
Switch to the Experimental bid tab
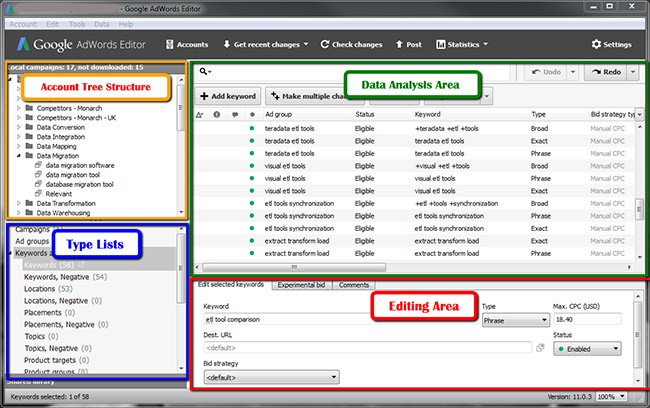[299, 286]
